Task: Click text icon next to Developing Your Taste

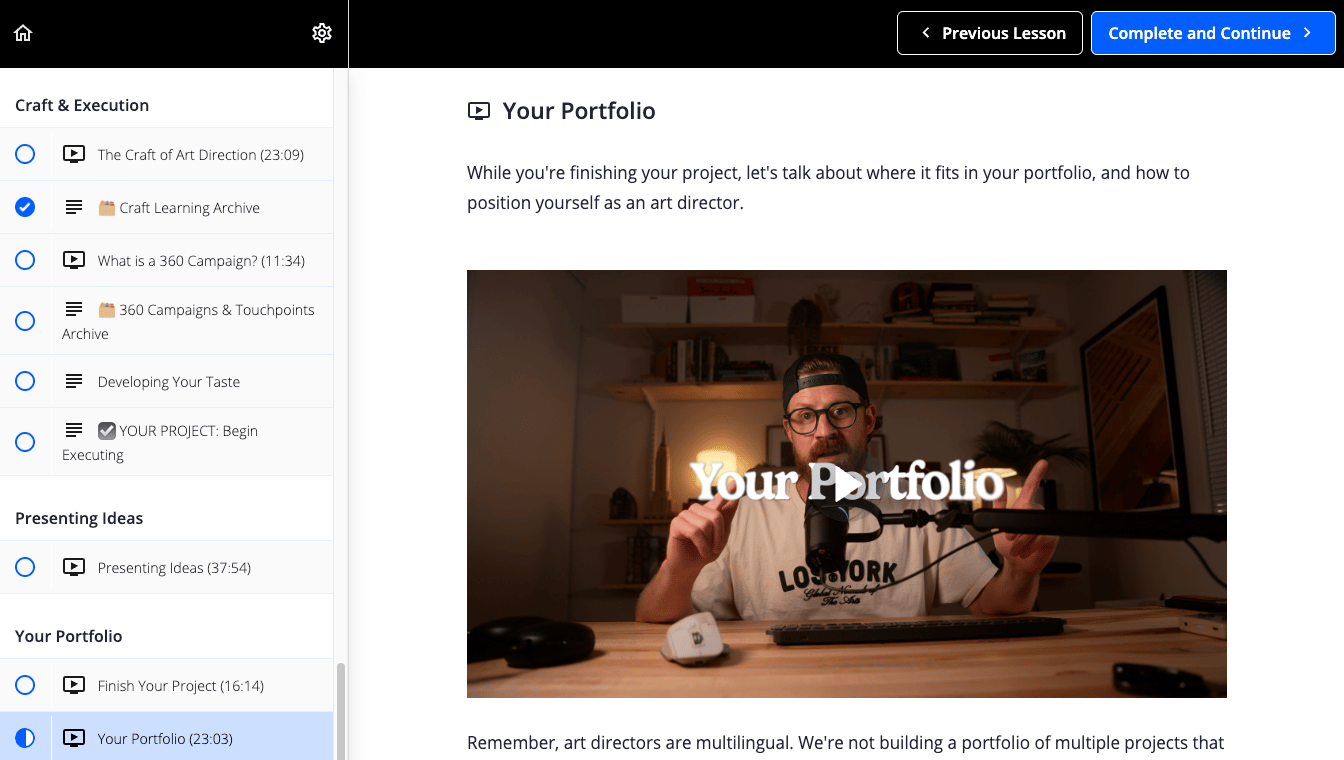Action: [x=74, y=381]
